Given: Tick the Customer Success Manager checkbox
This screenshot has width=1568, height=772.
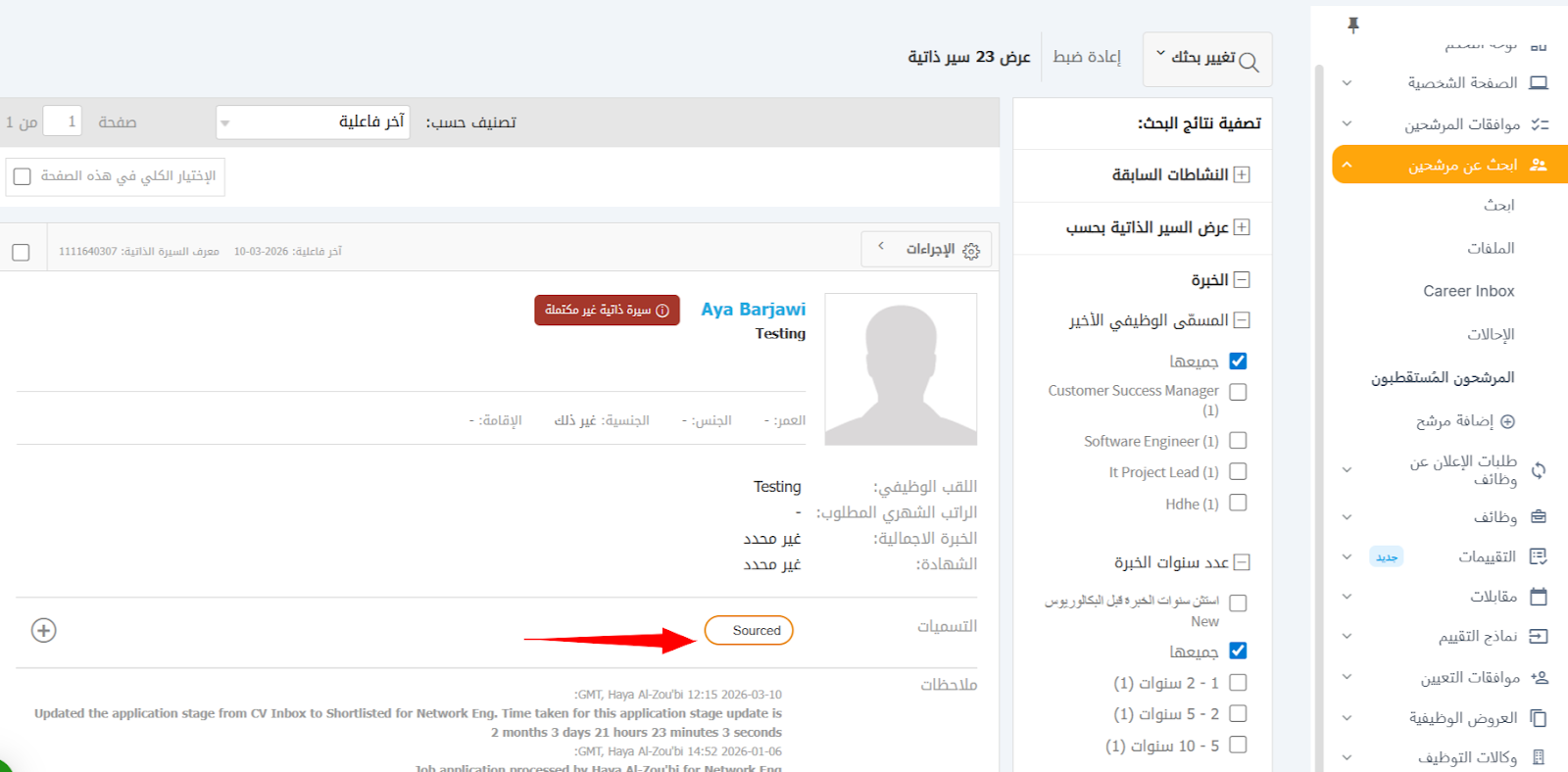Looking at the screenshot, I should 1238,392.
